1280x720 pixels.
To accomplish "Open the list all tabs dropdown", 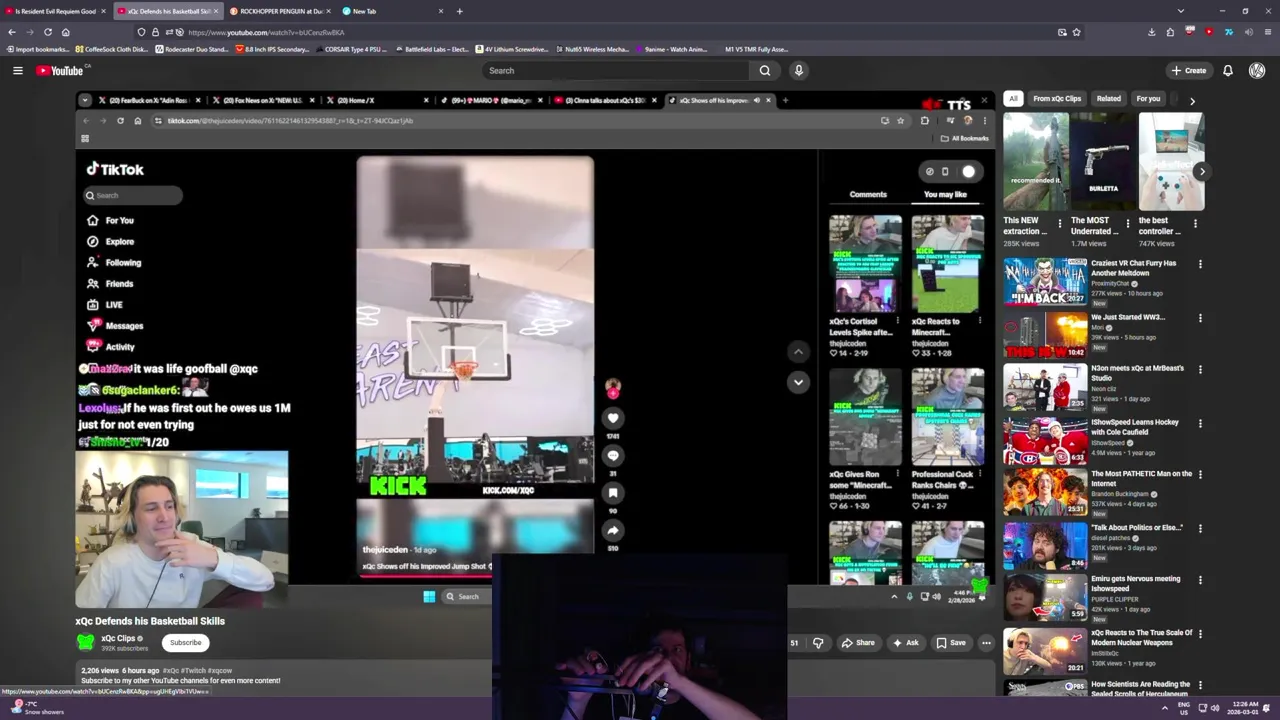I will 1180,11.
